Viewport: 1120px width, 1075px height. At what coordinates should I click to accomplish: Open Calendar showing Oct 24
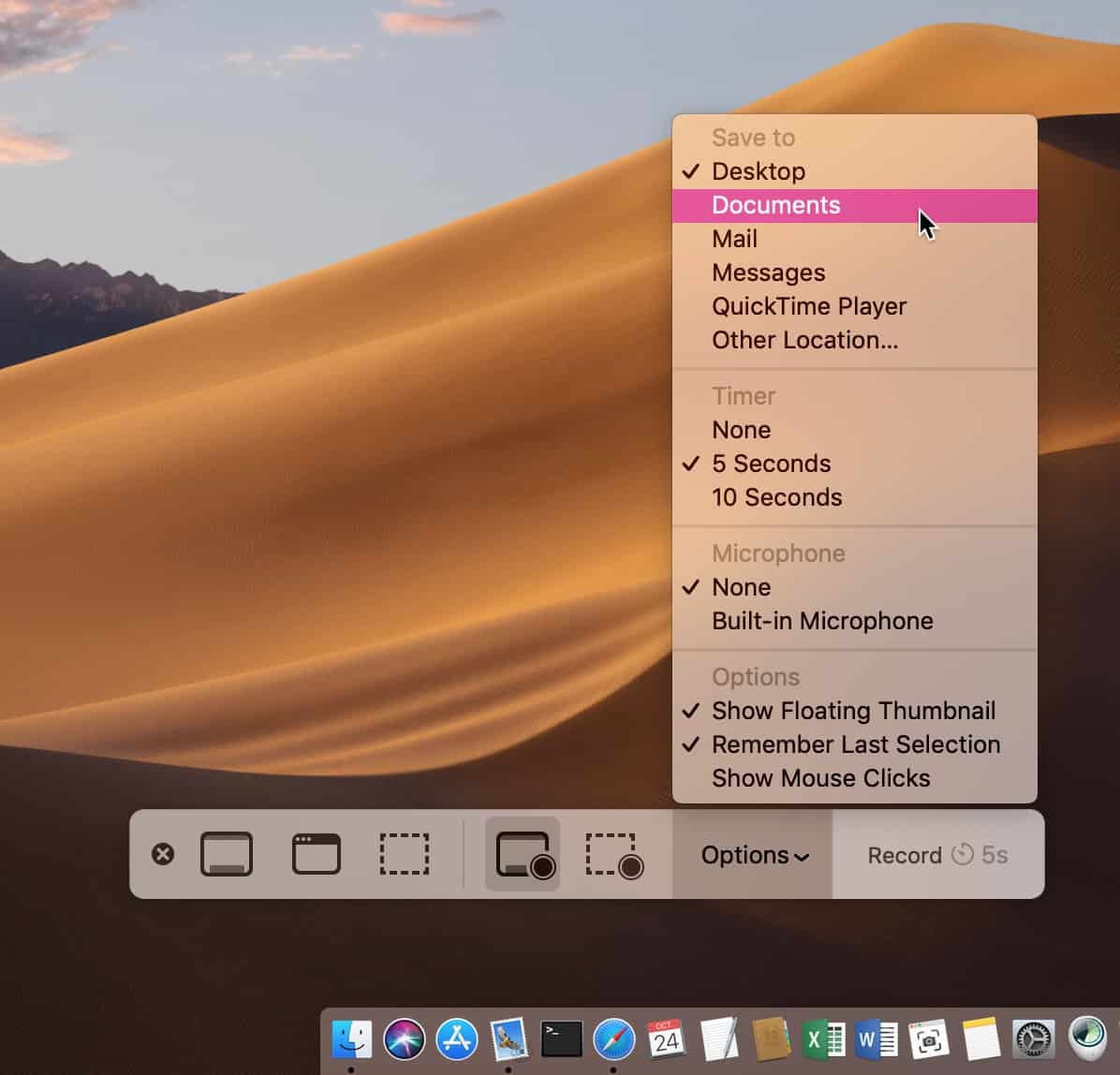(x=666, y=1038)
